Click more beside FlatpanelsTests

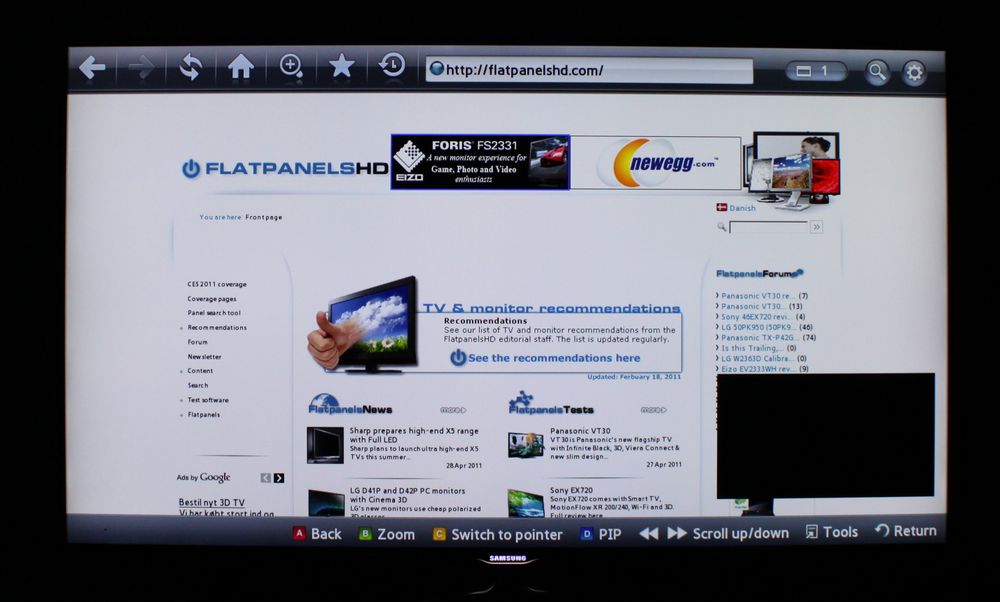pos(654,410)
